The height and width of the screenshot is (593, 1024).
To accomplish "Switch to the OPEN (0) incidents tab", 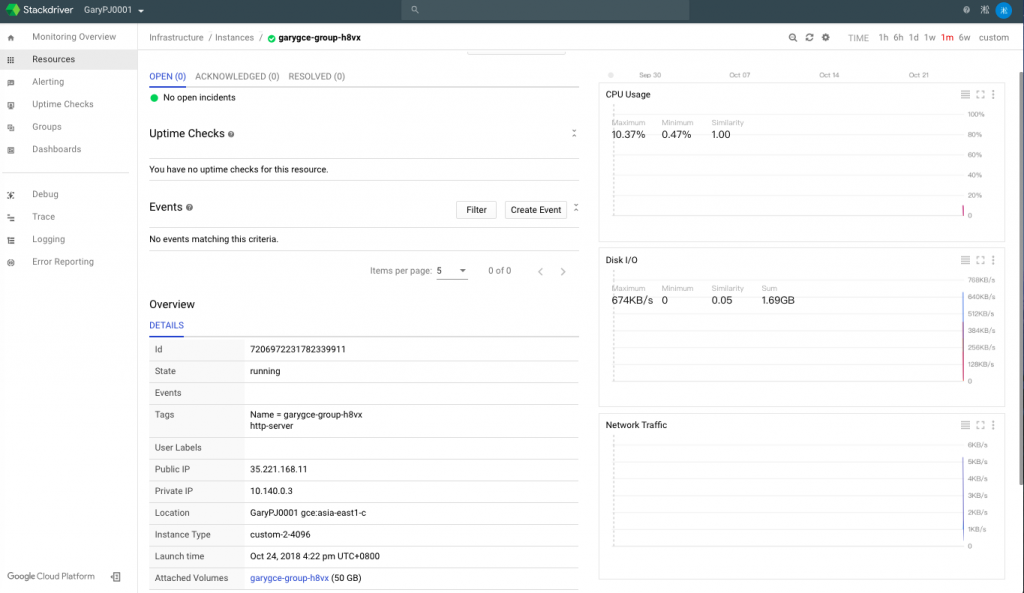I will click(167, 76).
